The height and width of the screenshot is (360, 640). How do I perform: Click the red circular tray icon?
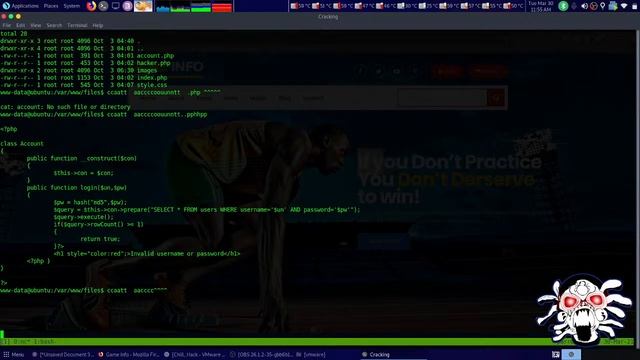593,6
